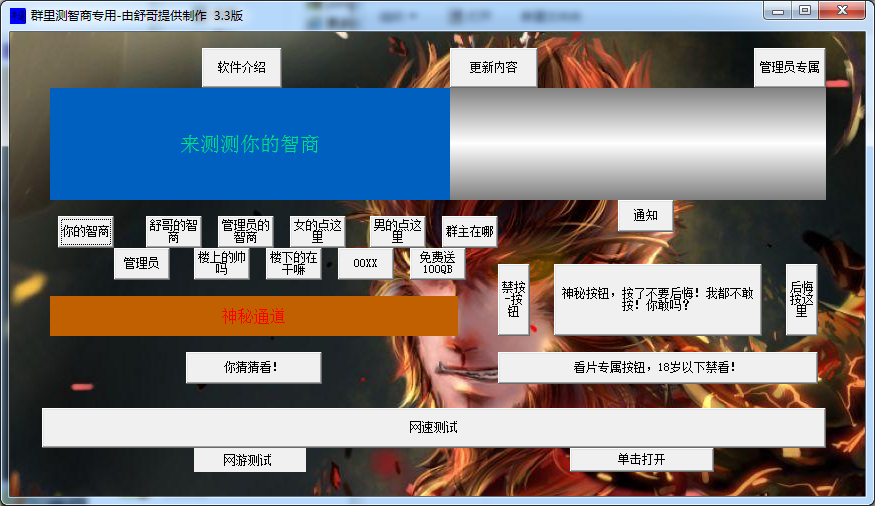The width and height of the screenshot is (875, 506).
Task: Click the orange 神秘通道 banner
Action: (254, 316)
